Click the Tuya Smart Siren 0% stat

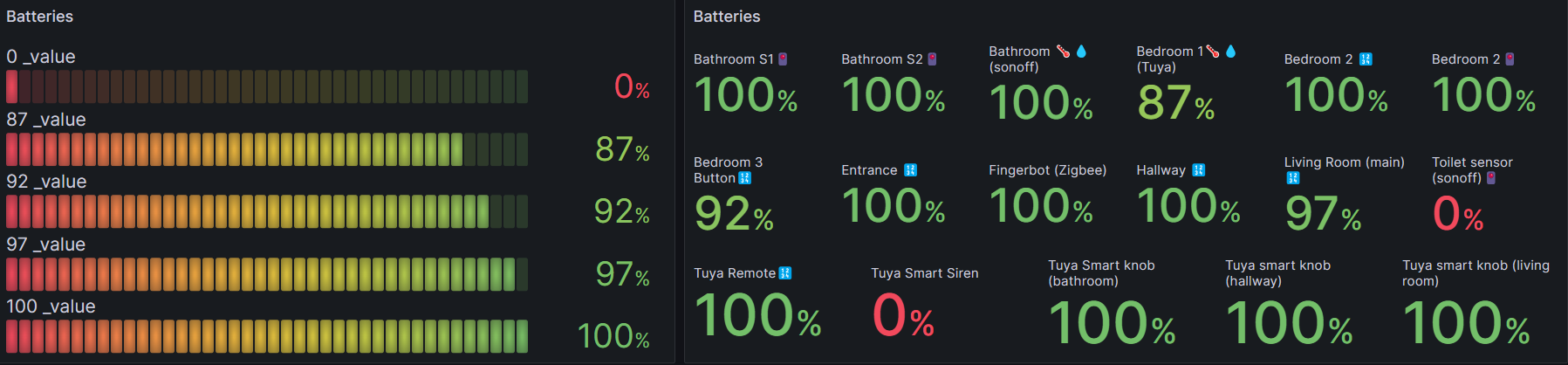904,316
